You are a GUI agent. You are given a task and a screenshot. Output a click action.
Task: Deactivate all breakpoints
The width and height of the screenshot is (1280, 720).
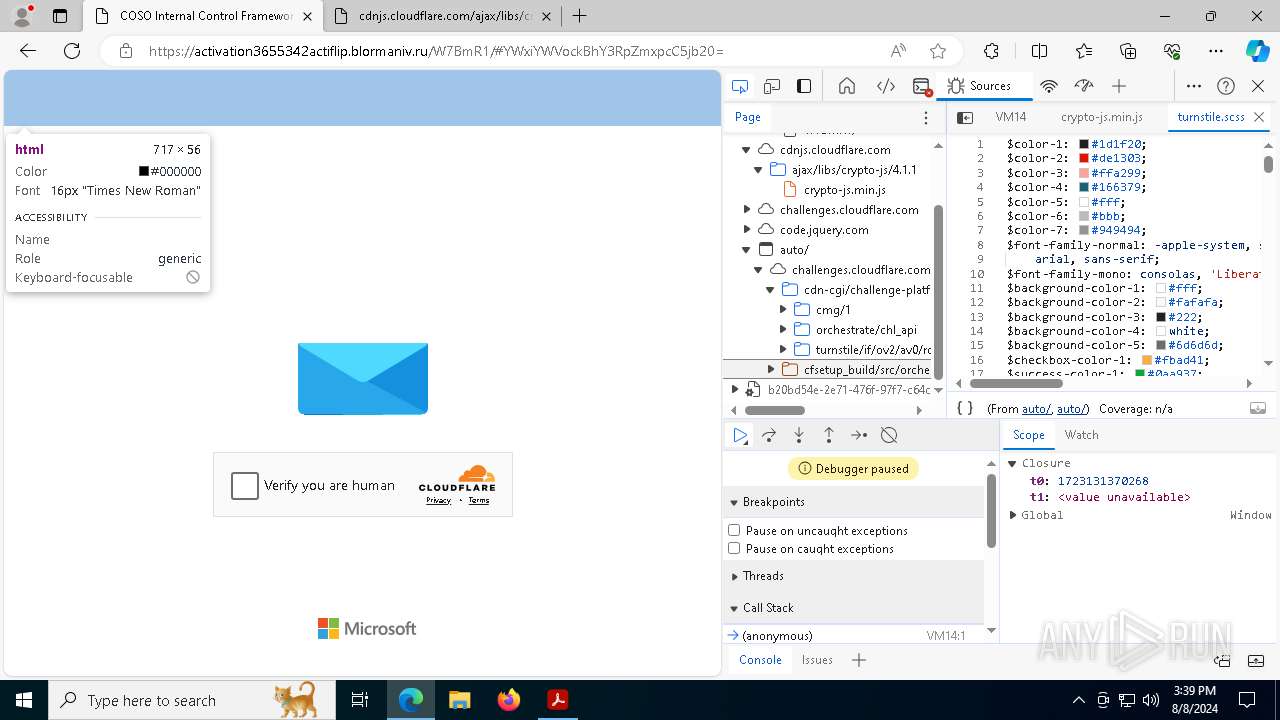click(x=889, y=435)
